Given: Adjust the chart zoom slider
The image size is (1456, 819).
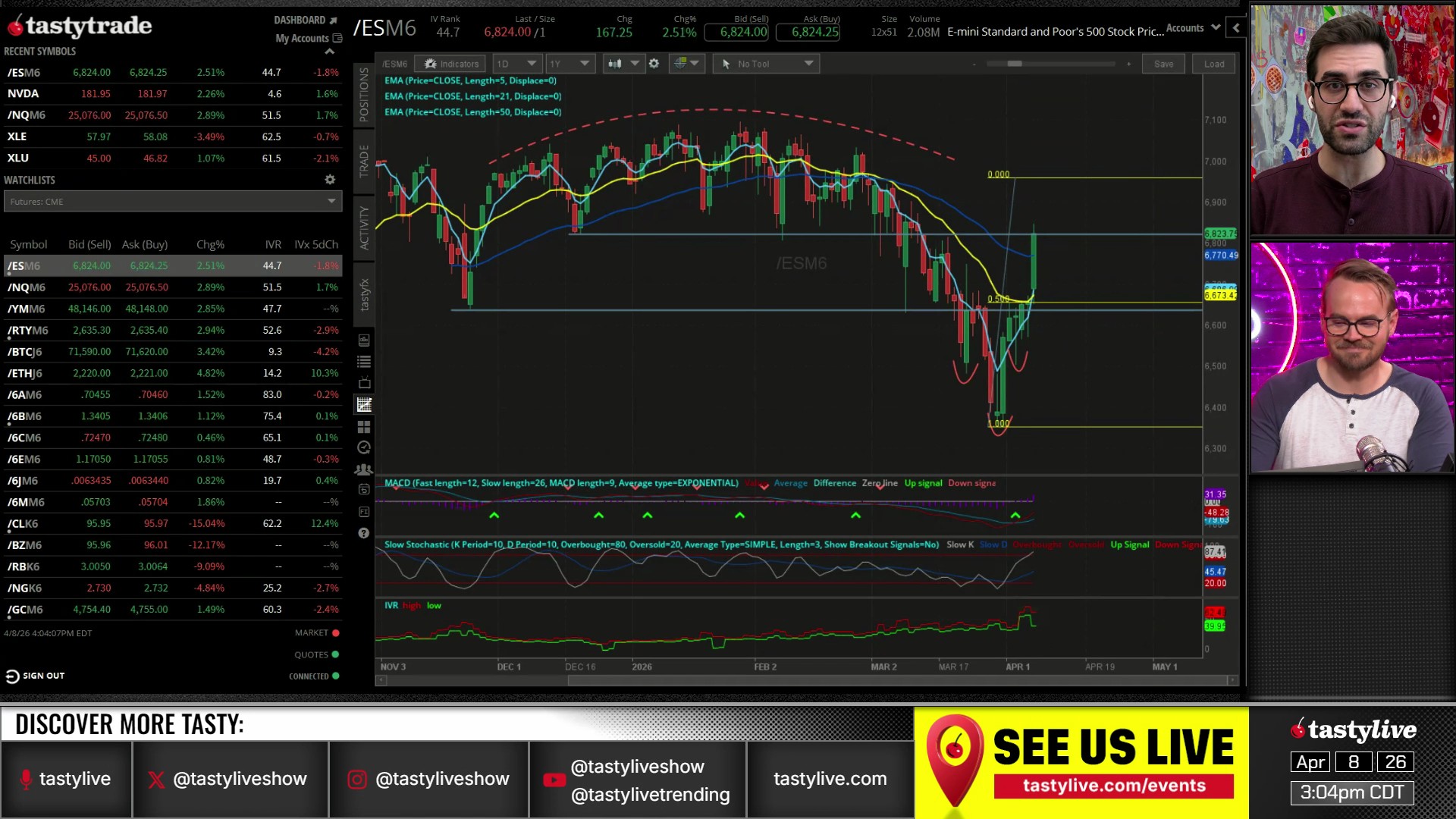Looking at the screenshot, I should (1014, 64).
